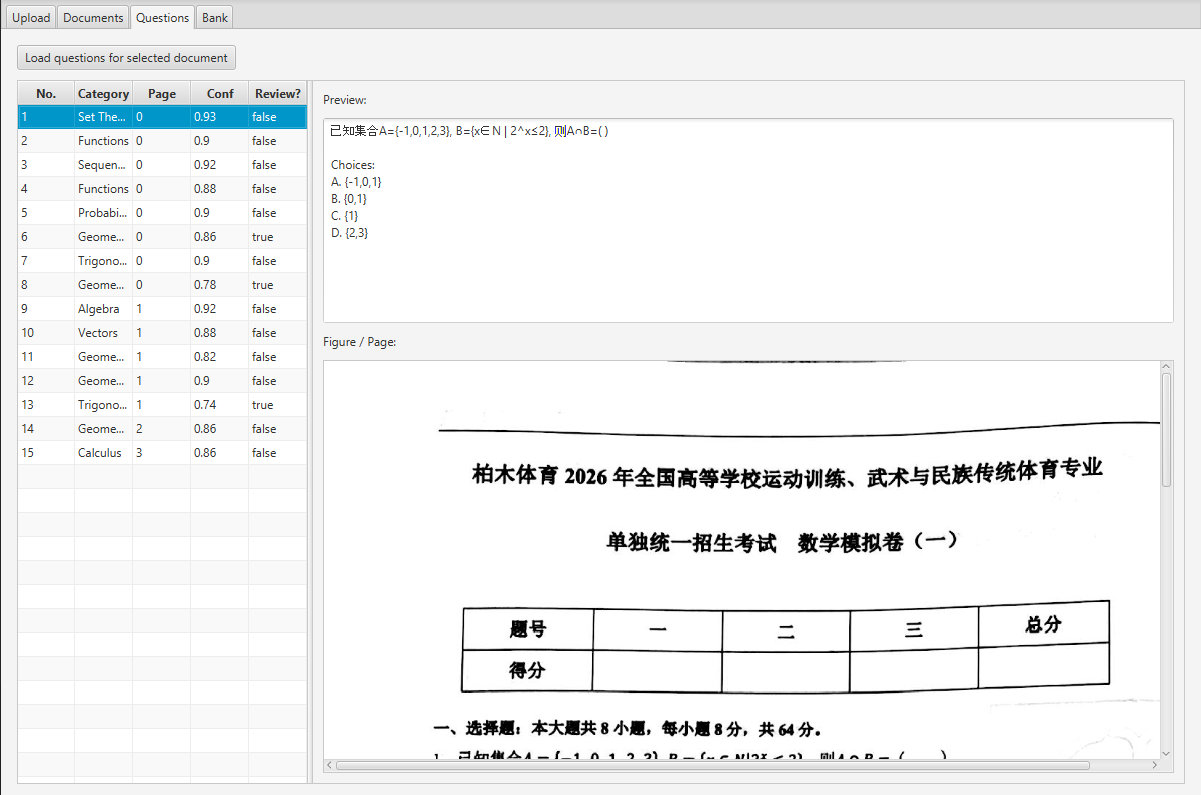Open the Documents tab
1201x795 pixels.
pyautogui.click(x=93, y=17)
